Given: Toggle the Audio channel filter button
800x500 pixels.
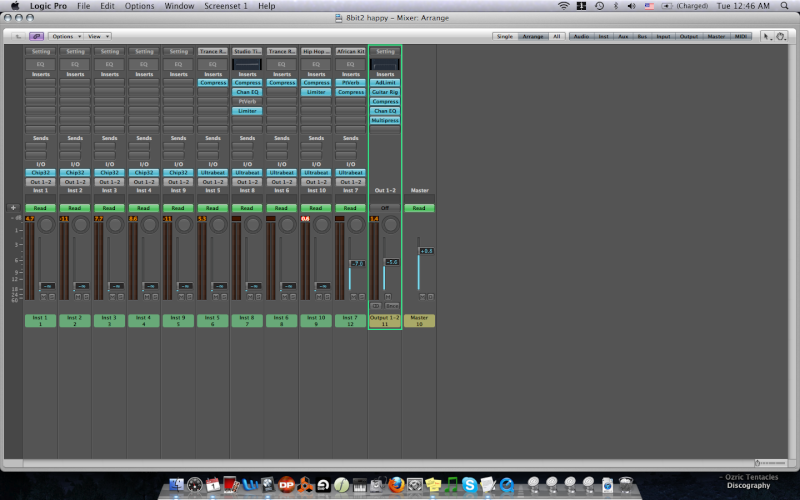Looking at the screenshot, I should point(581,36).
